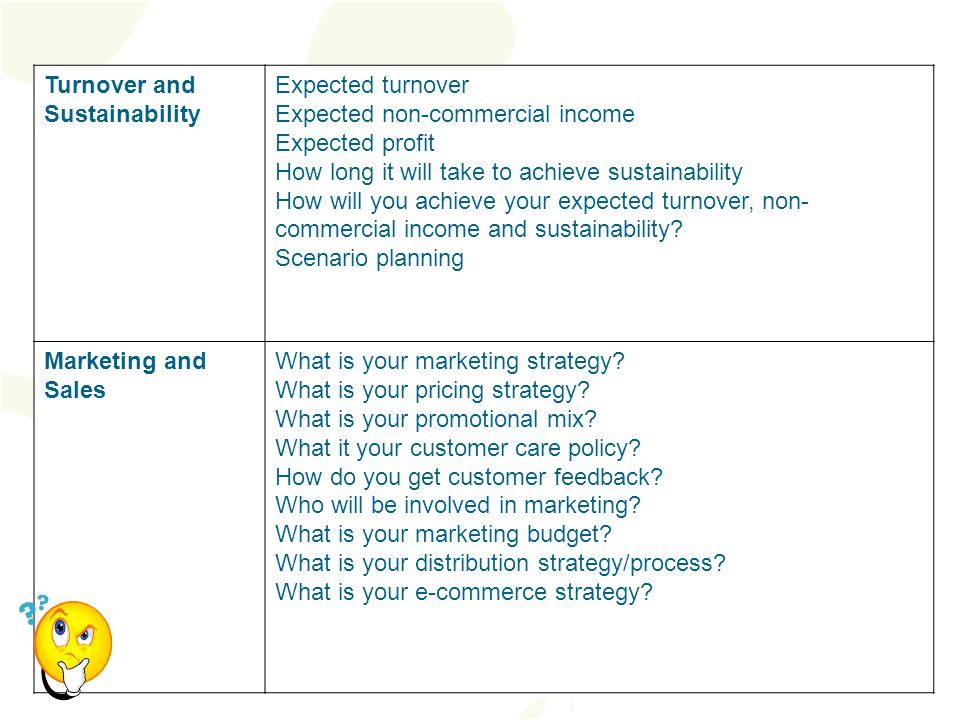
Task: Select What is your marketing strategy question
Action: (449, 361)
